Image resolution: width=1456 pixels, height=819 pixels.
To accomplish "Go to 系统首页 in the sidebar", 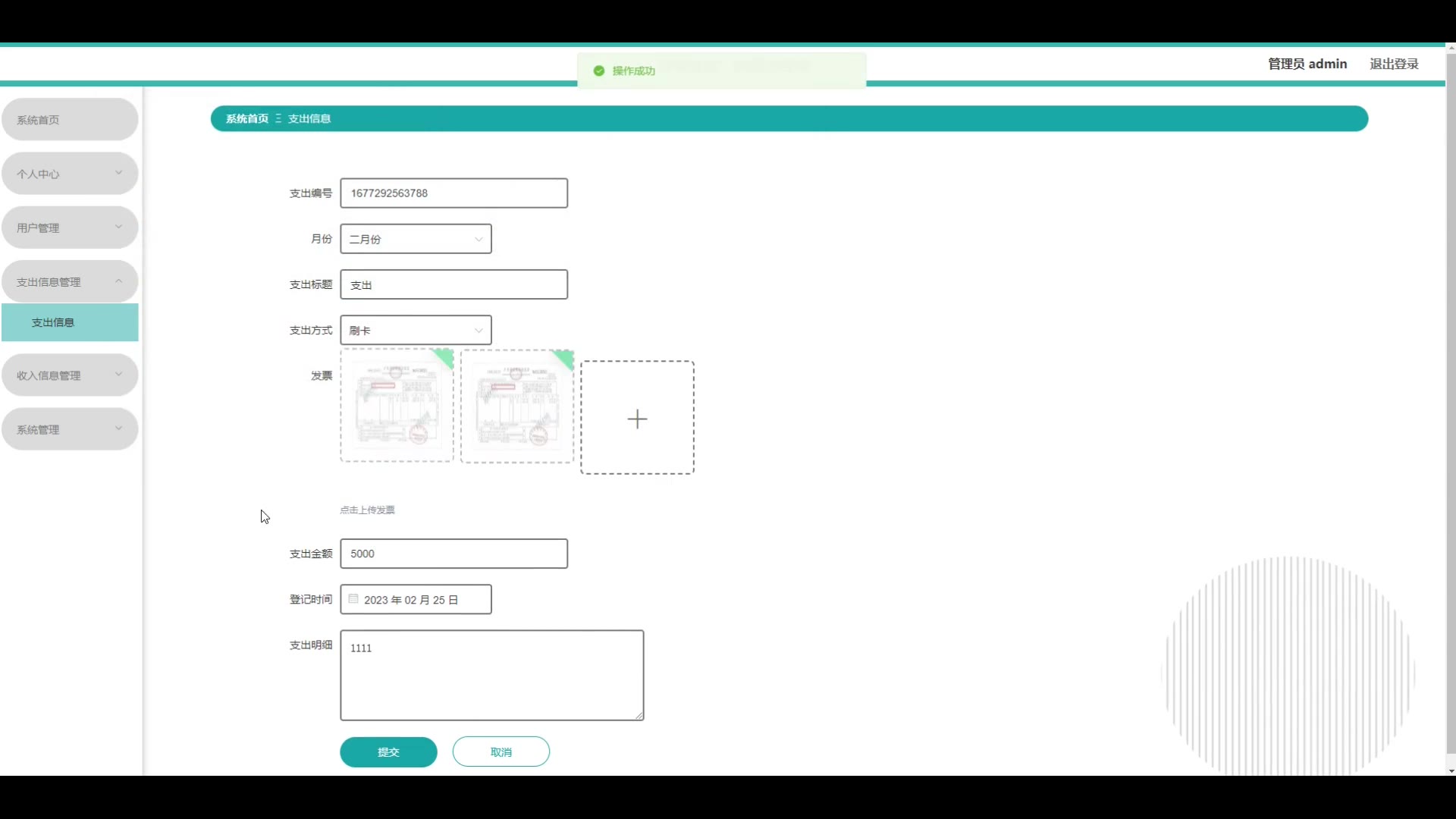I will tap(70, 120).
